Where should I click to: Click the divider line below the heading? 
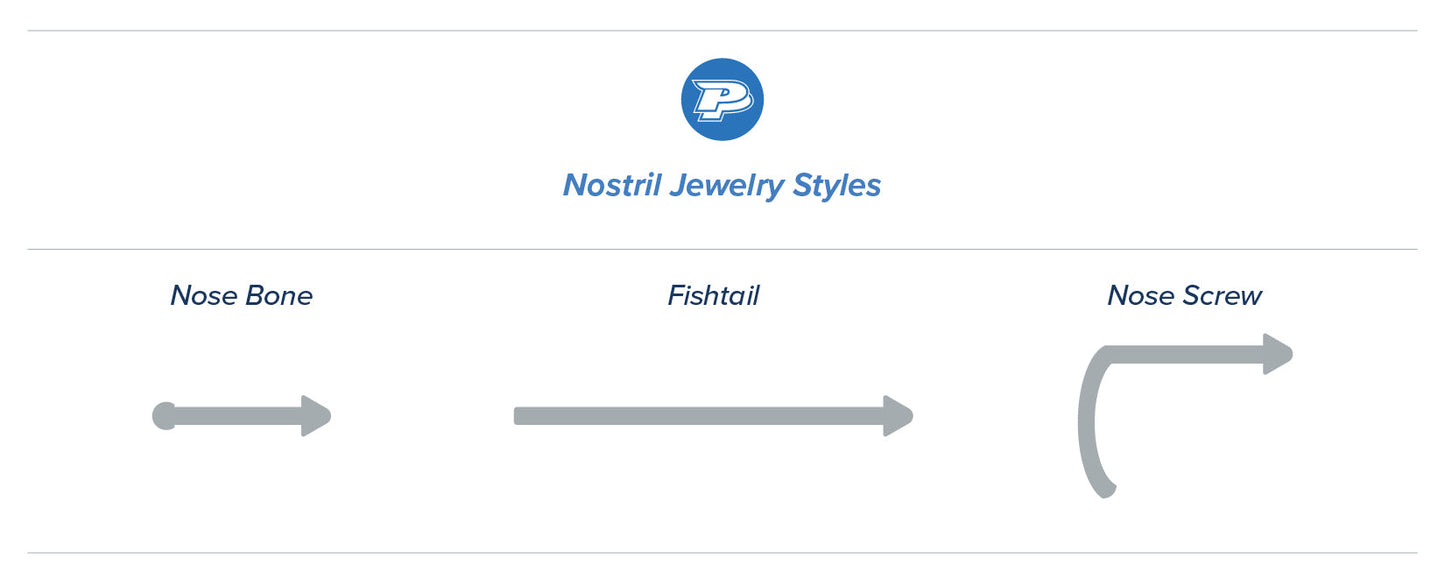(722, 249)
